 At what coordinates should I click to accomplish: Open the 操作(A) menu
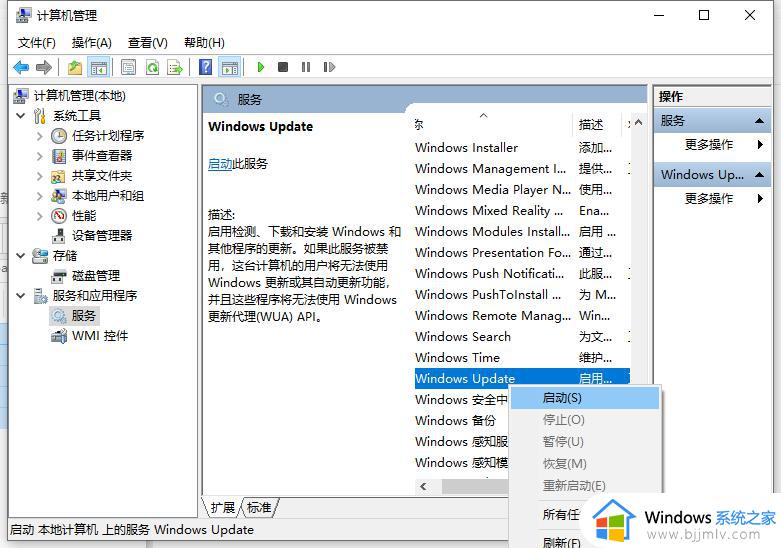[92, 42]
